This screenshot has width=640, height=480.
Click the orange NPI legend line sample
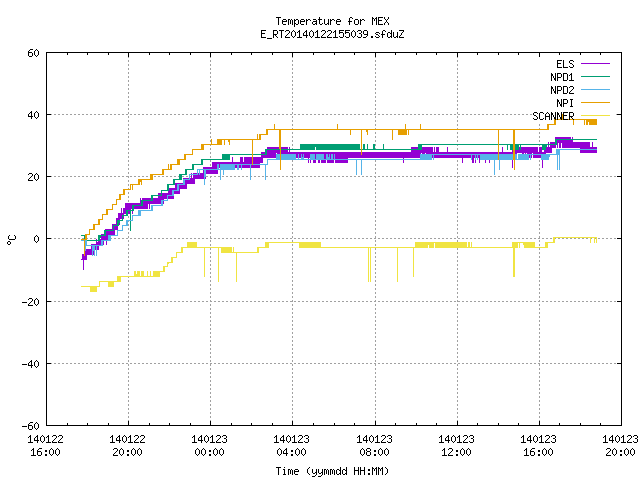595,102
